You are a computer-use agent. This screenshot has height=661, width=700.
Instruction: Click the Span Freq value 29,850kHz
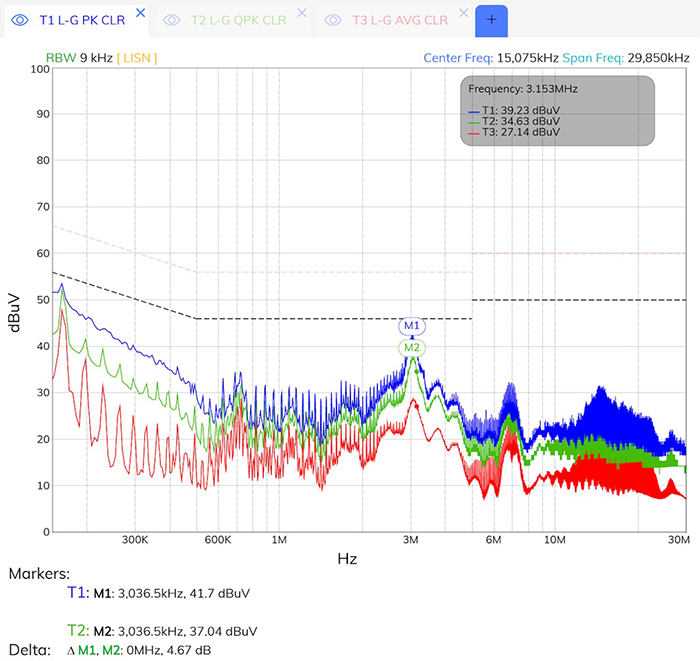coord(660,57)
